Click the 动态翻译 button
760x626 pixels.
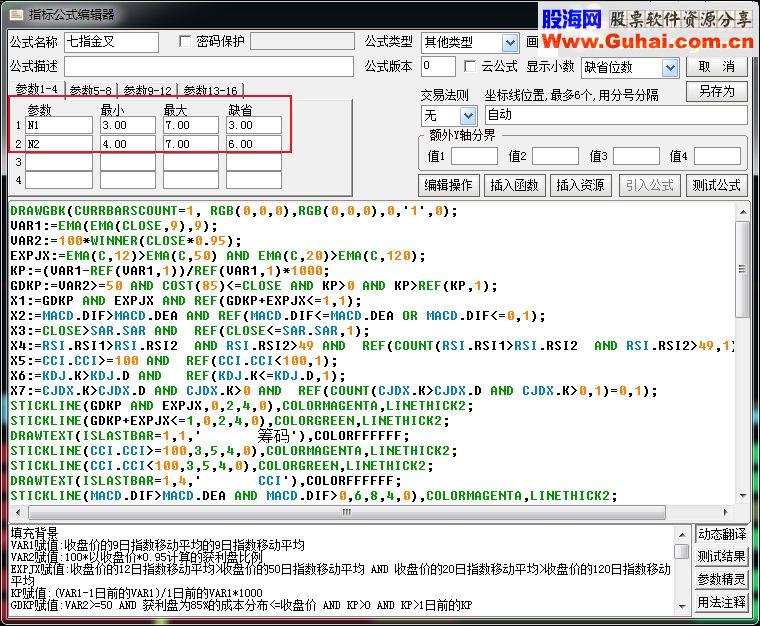[721, 534]
